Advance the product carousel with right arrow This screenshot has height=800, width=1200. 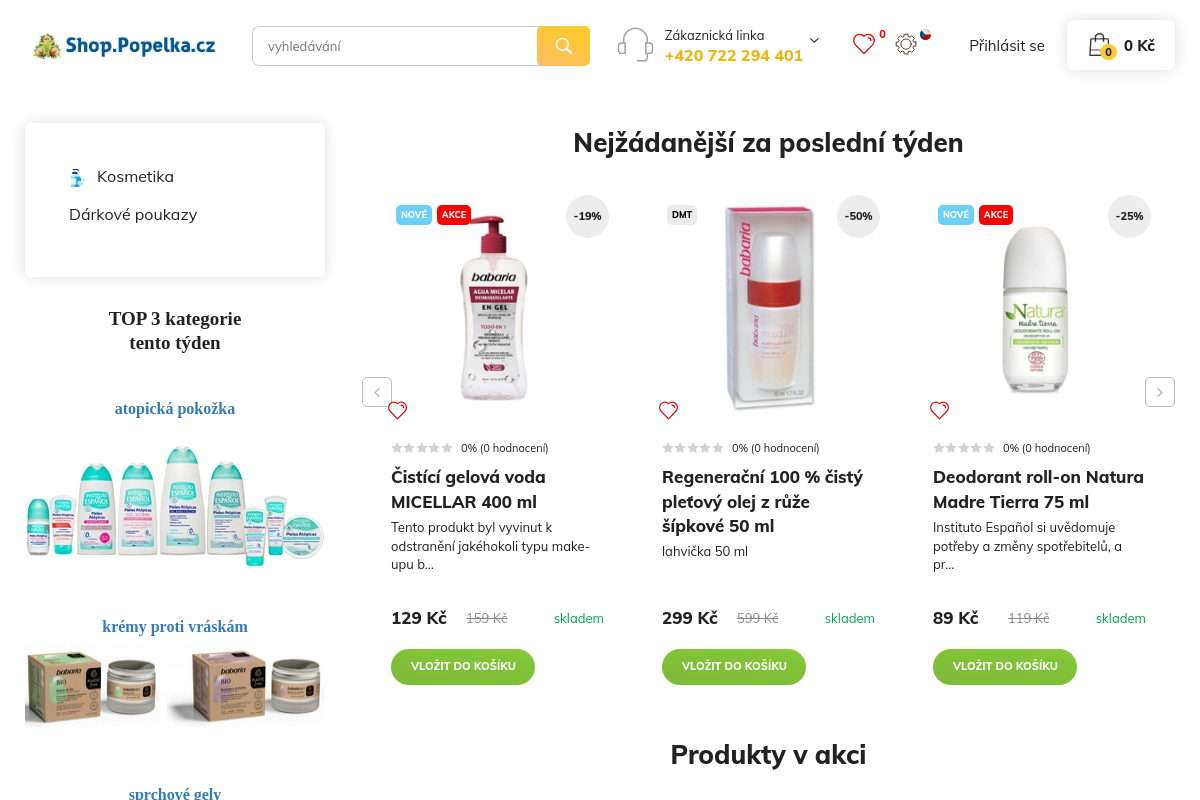[1159, 392]
